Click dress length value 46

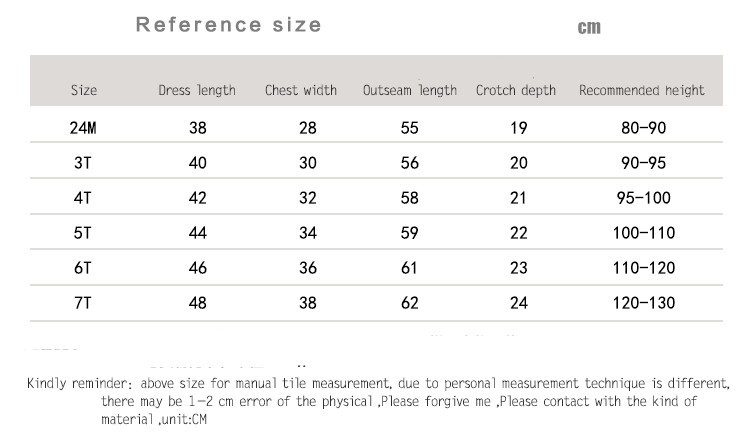pyautogui.click(x=197, y=268)
